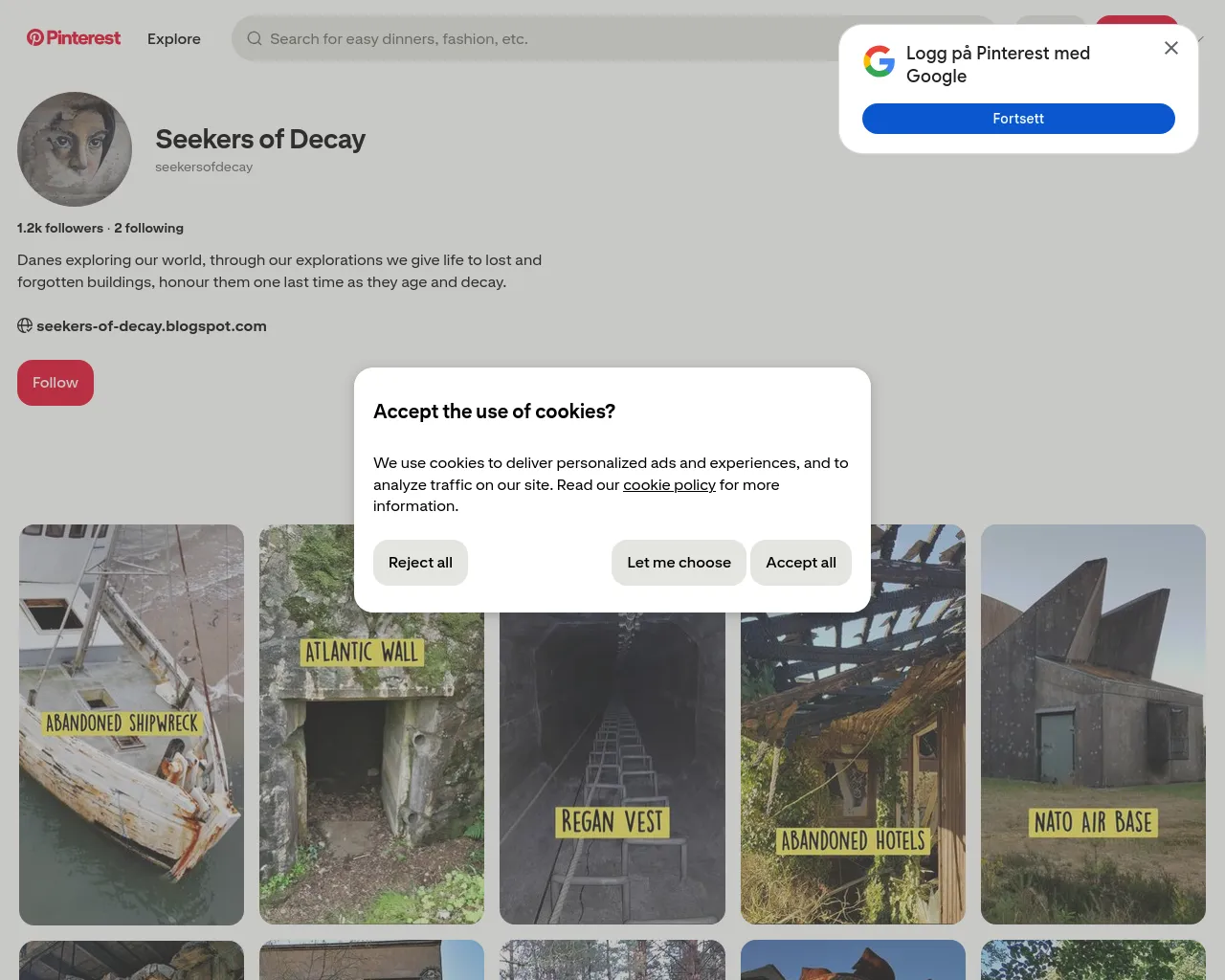Open the NATO Air Base pin
This screenshot has height=980, width=1225.
pos(1093,724)
